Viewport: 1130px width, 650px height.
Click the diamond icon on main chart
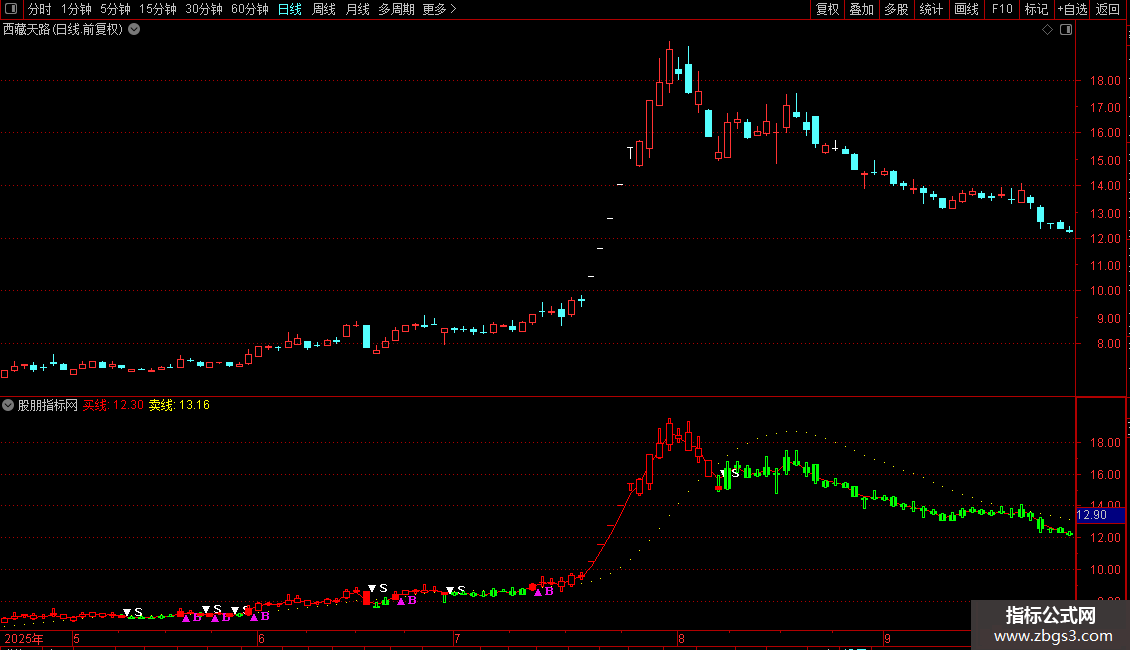pyautogui.click(x=1048, y=30)
